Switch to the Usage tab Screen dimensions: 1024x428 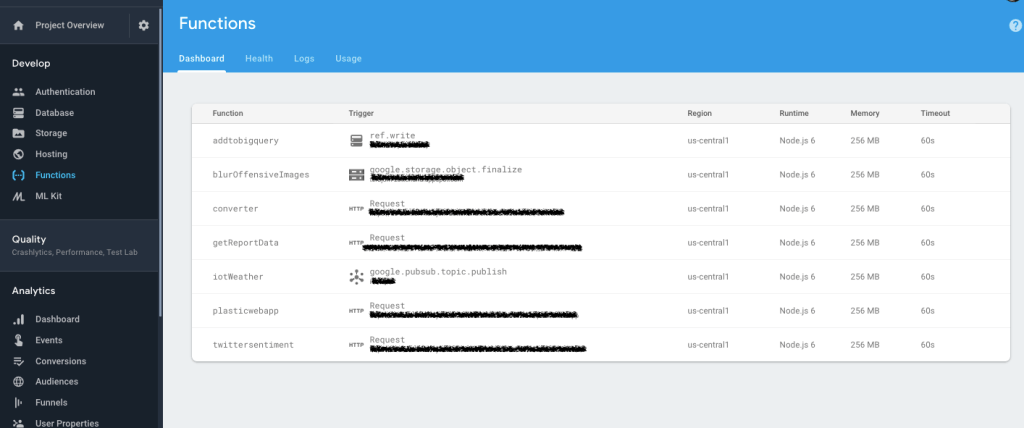coord(349,59)
